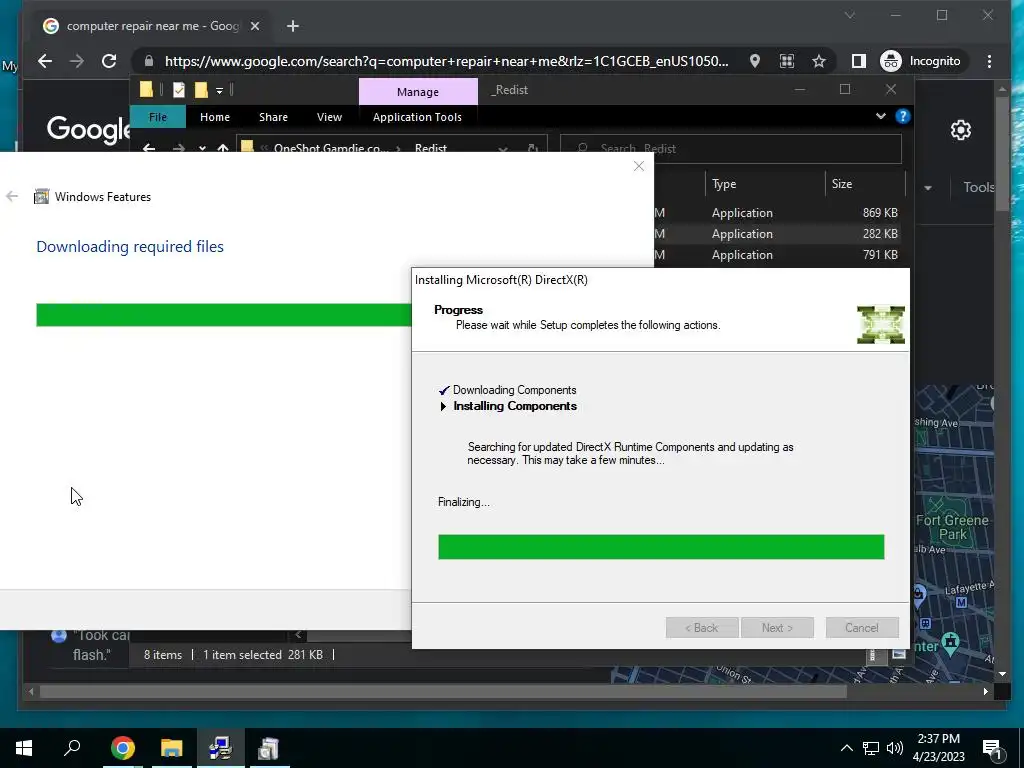Open Explorer help question mark icon

point(903,116)
